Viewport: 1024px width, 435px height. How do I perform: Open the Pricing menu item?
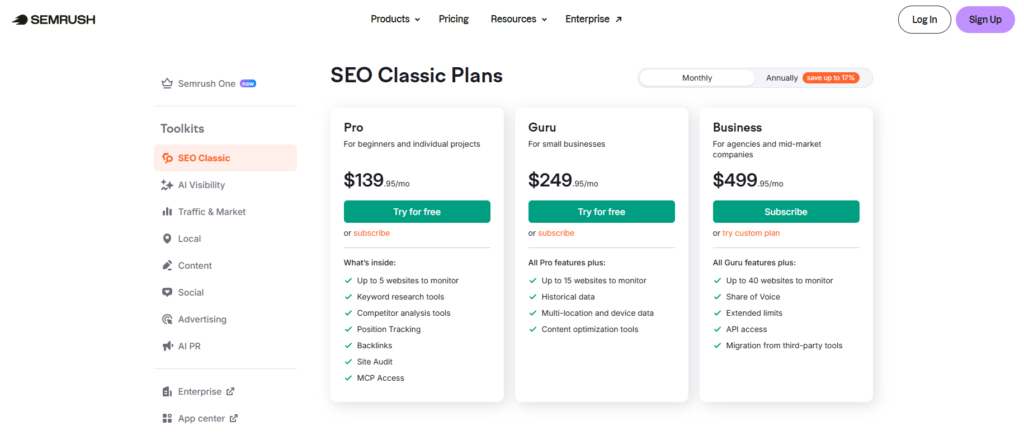click(453, 19)
